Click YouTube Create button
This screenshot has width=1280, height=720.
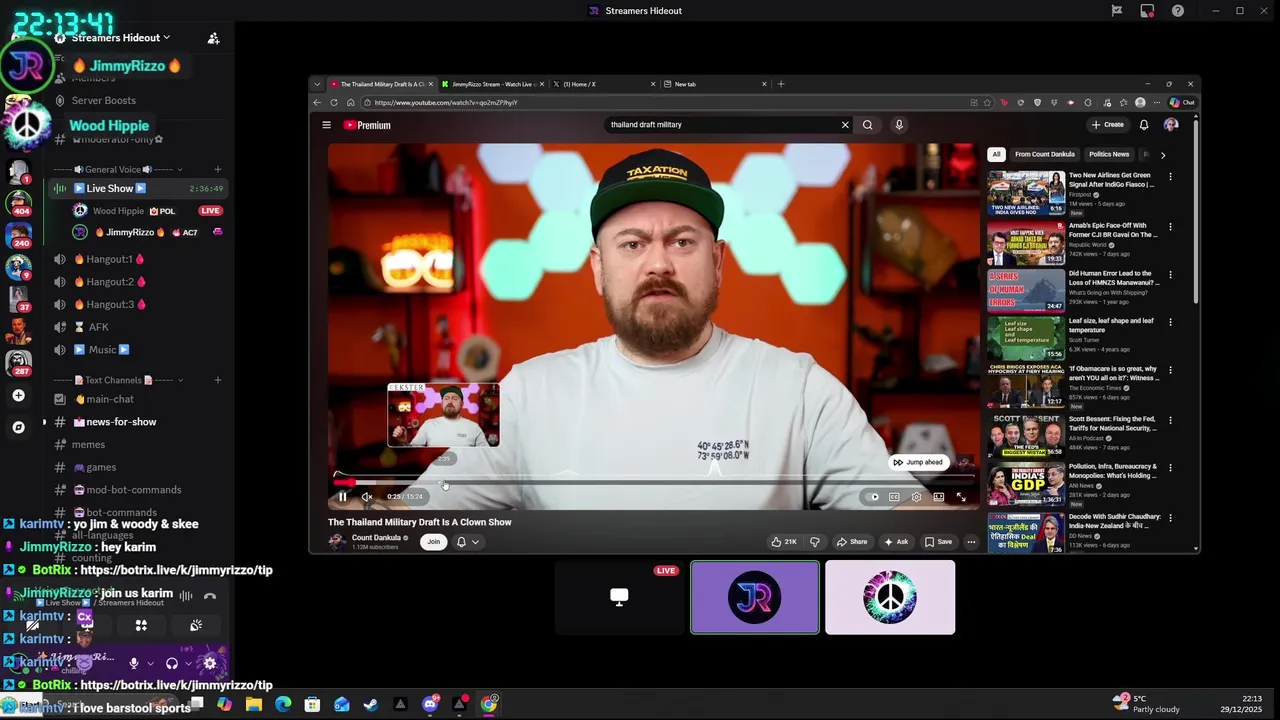click(x=1108, y=125)
